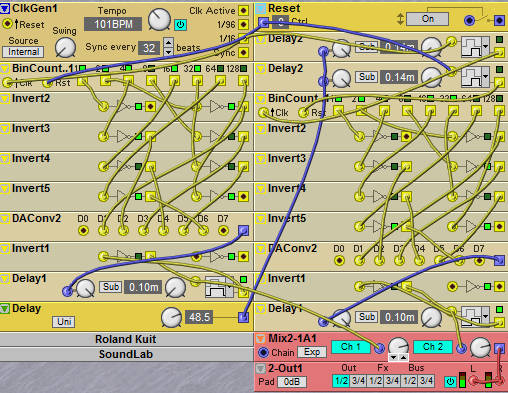
Task: Collapse the left-column Invert4 module
Action: pyautogui.click(x=4, y=159)
